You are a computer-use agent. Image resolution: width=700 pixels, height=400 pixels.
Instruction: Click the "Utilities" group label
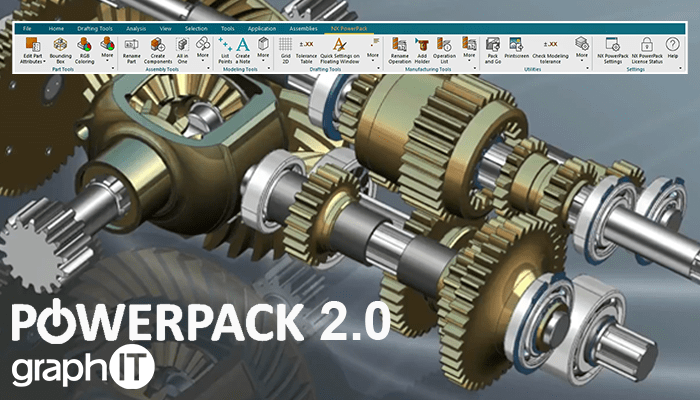532,69
